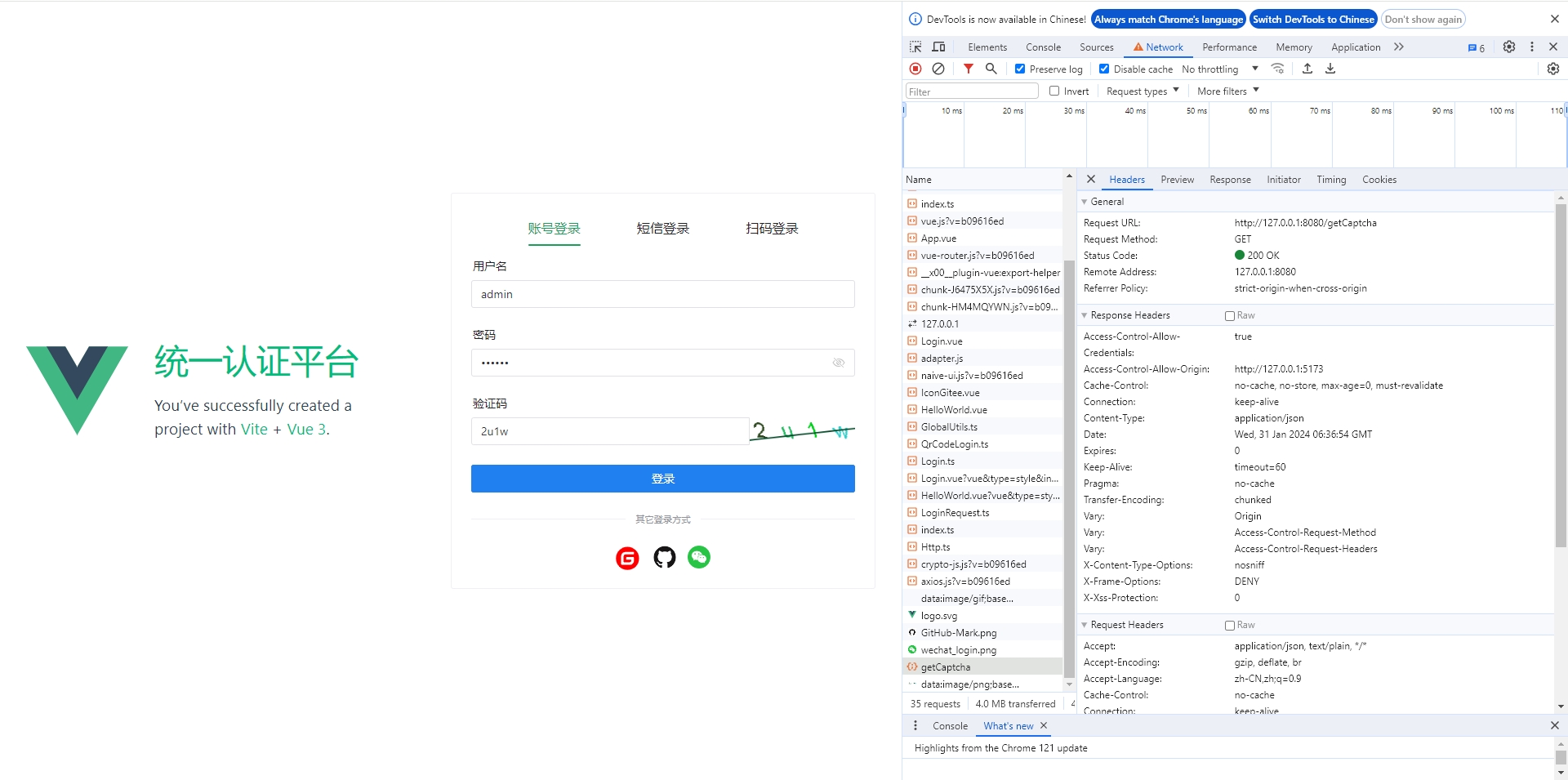Uncheck the Disable cache checkbox
Screen dimensions: 1568x780
[x=1104, y=69]
